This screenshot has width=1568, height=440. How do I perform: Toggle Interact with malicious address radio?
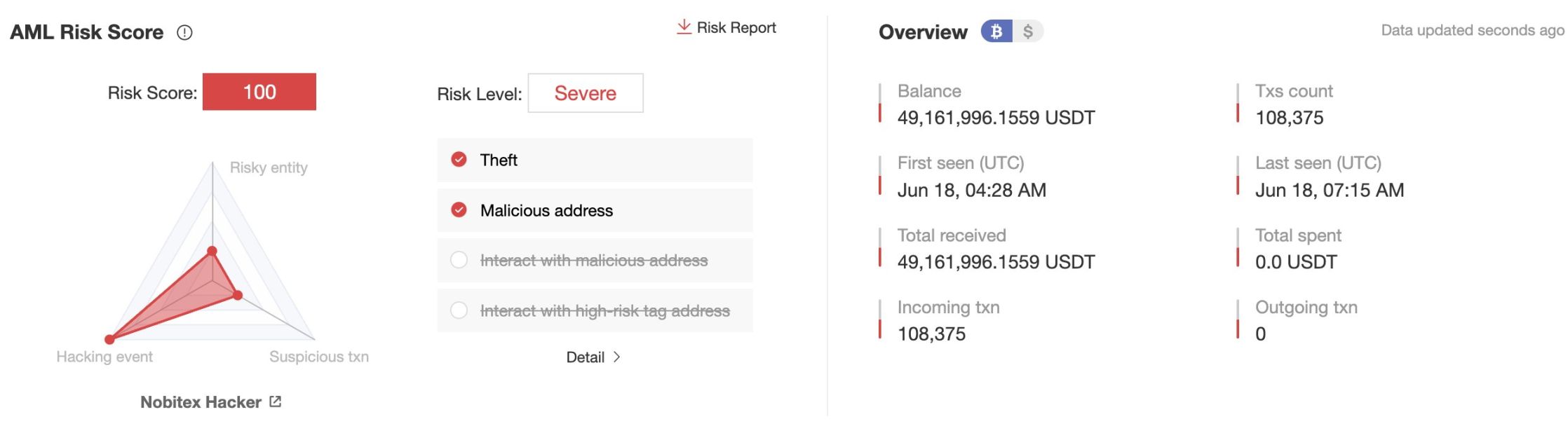(459, 261)
